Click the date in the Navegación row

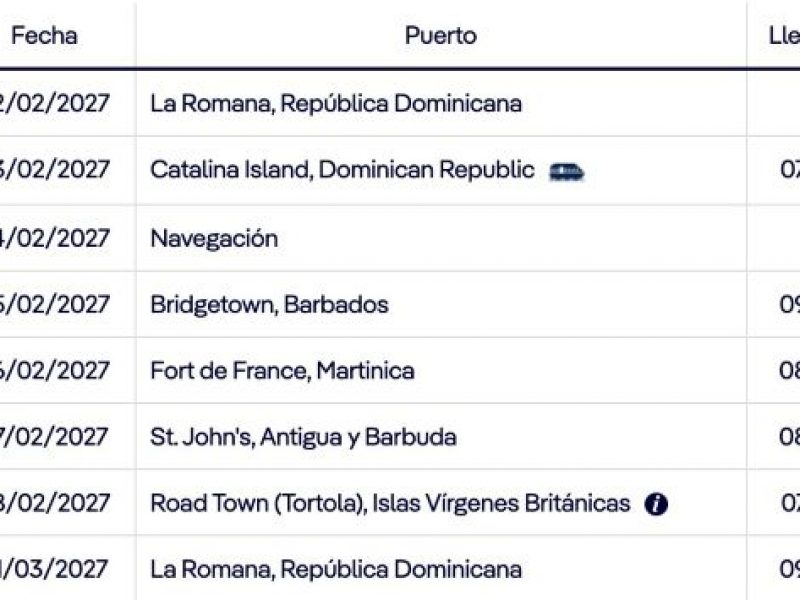tap(54, 238)
